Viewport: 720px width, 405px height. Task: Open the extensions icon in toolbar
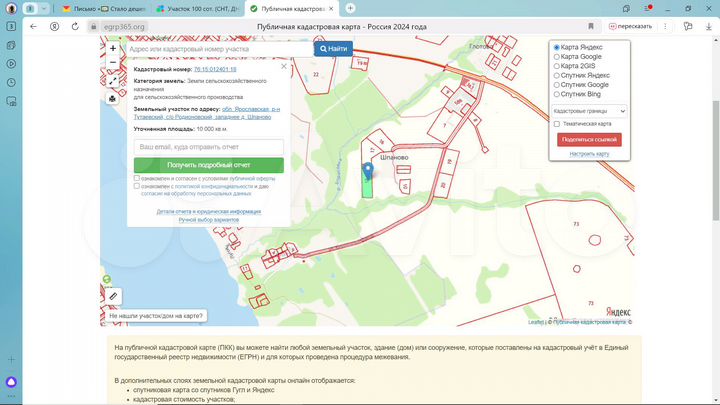click(x=688, y=27)
